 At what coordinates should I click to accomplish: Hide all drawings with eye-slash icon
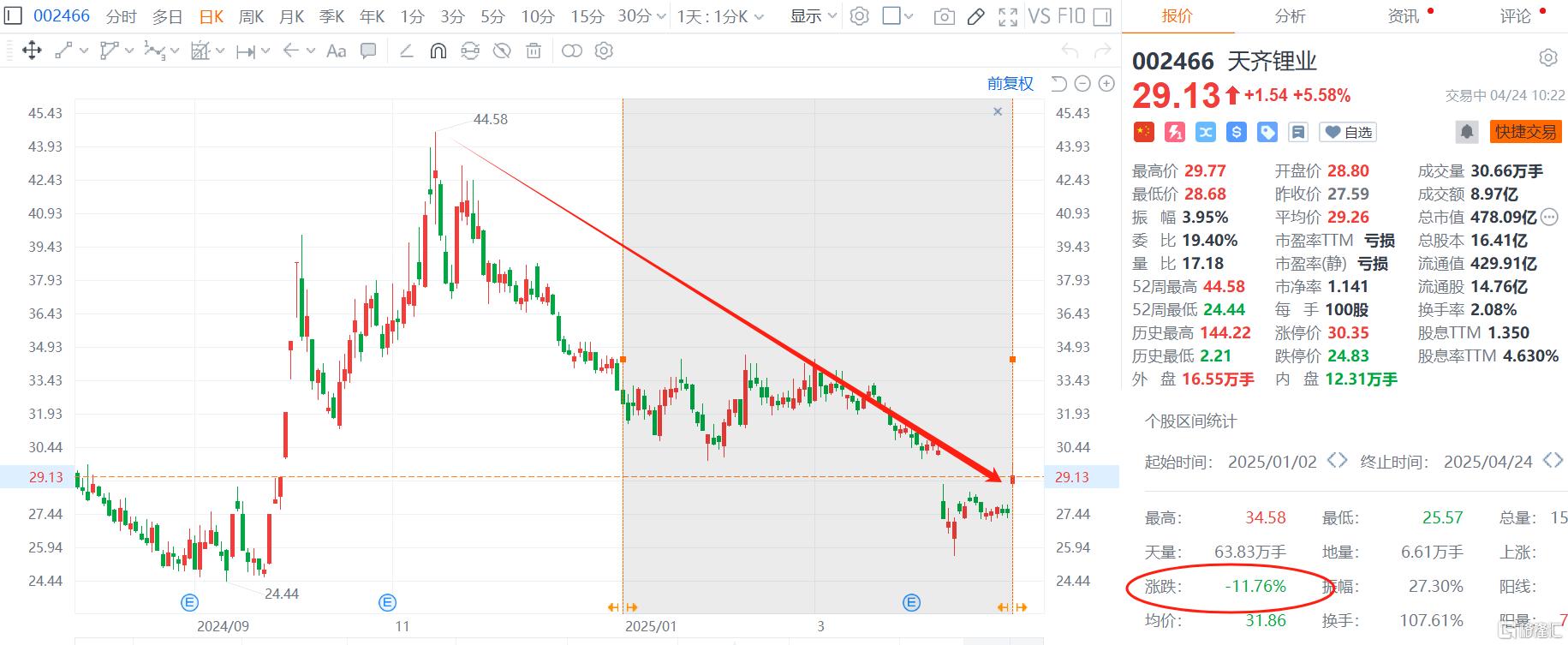(502, 51)
